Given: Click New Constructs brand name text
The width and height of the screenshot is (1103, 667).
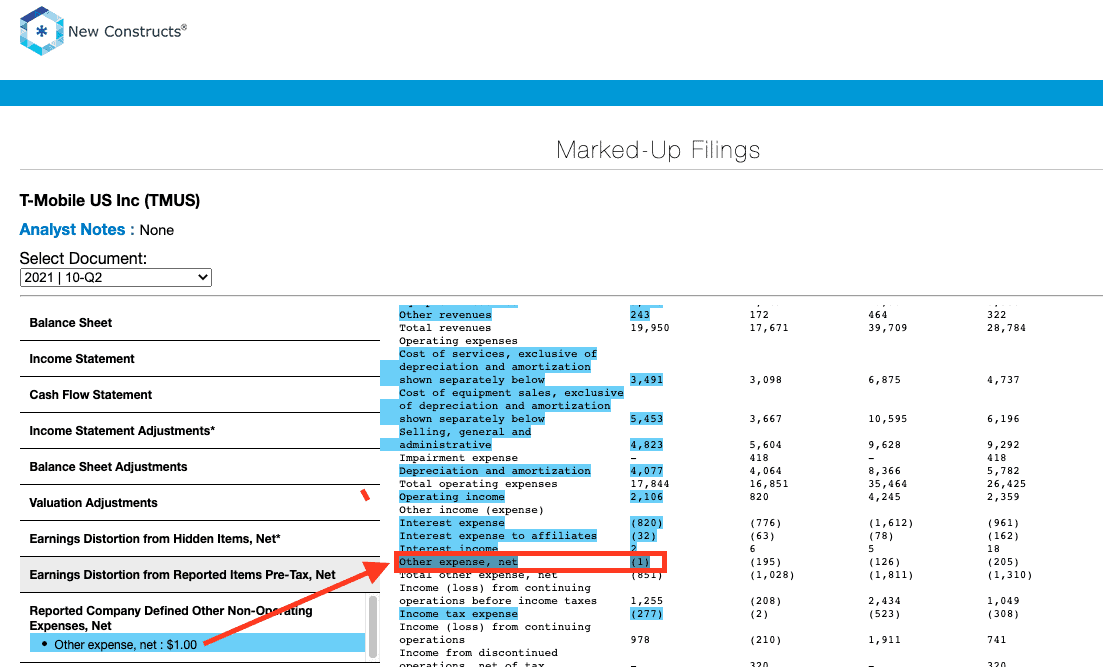Looking at the screenshot, I should point(127,32).
